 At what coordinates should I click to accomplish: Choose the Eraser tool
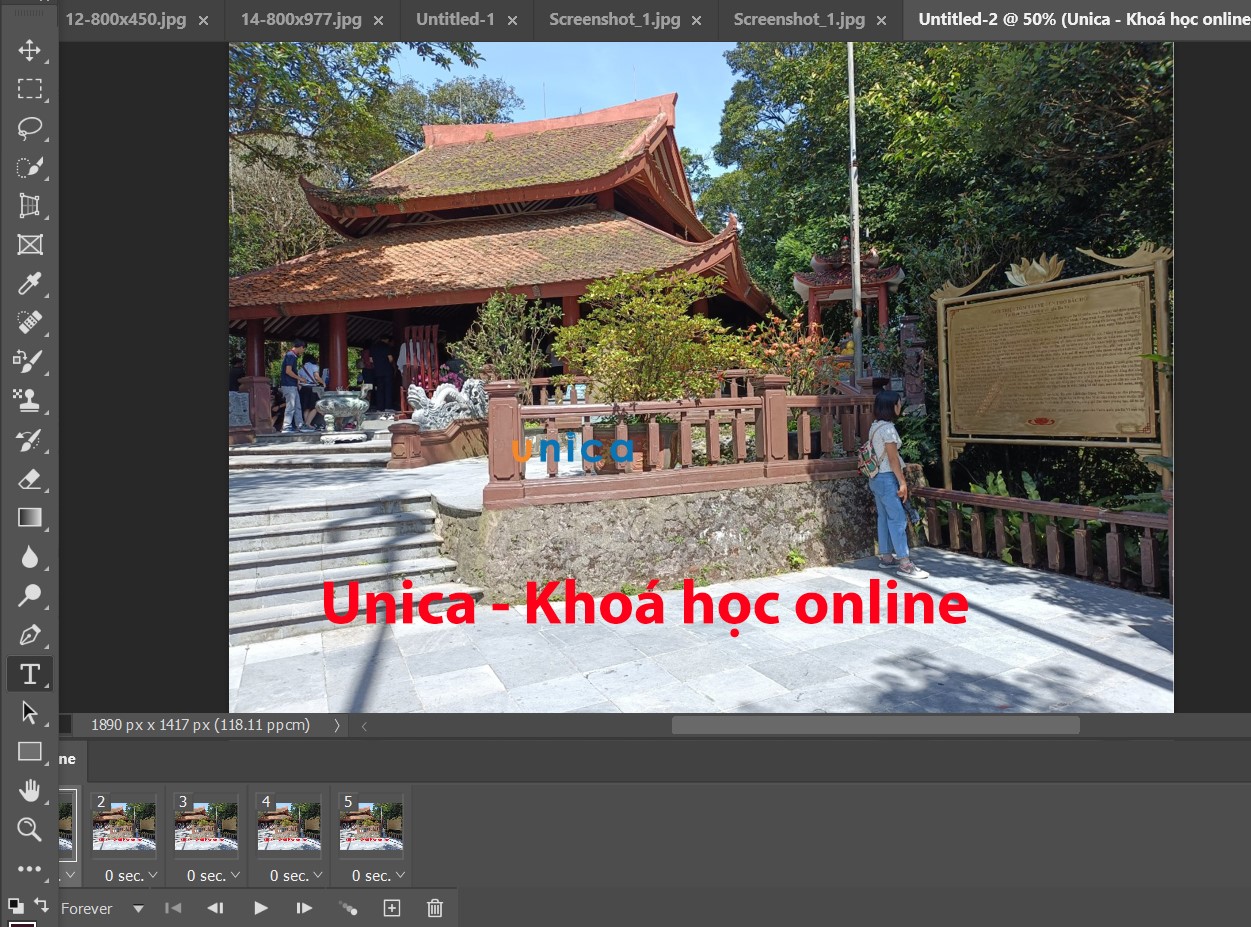[29, 479]
